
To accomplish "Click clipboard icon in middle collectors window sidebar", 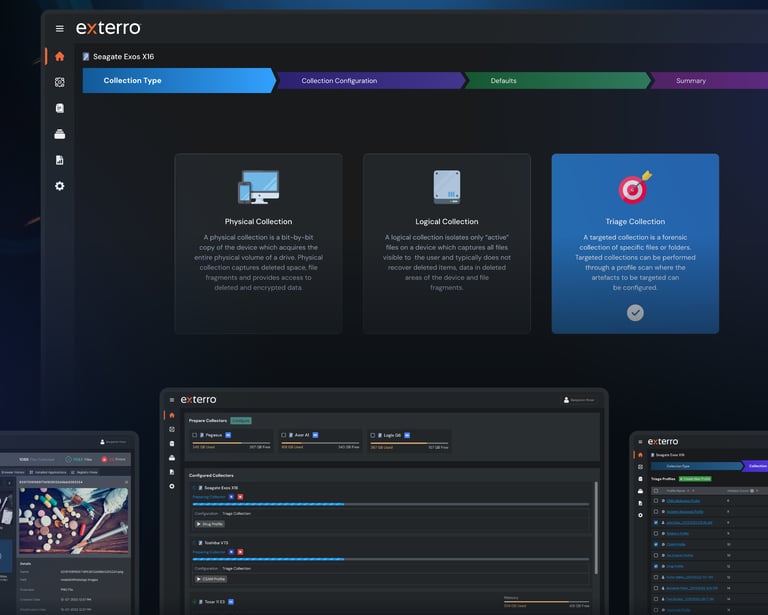I will pyautogui.click(x=172, y=444).
